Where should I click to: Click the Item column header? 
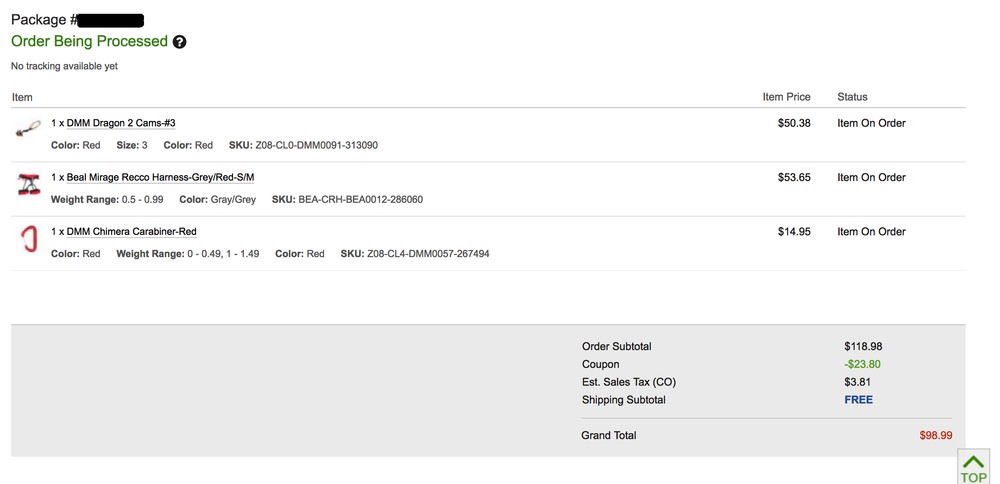point(22,97)
